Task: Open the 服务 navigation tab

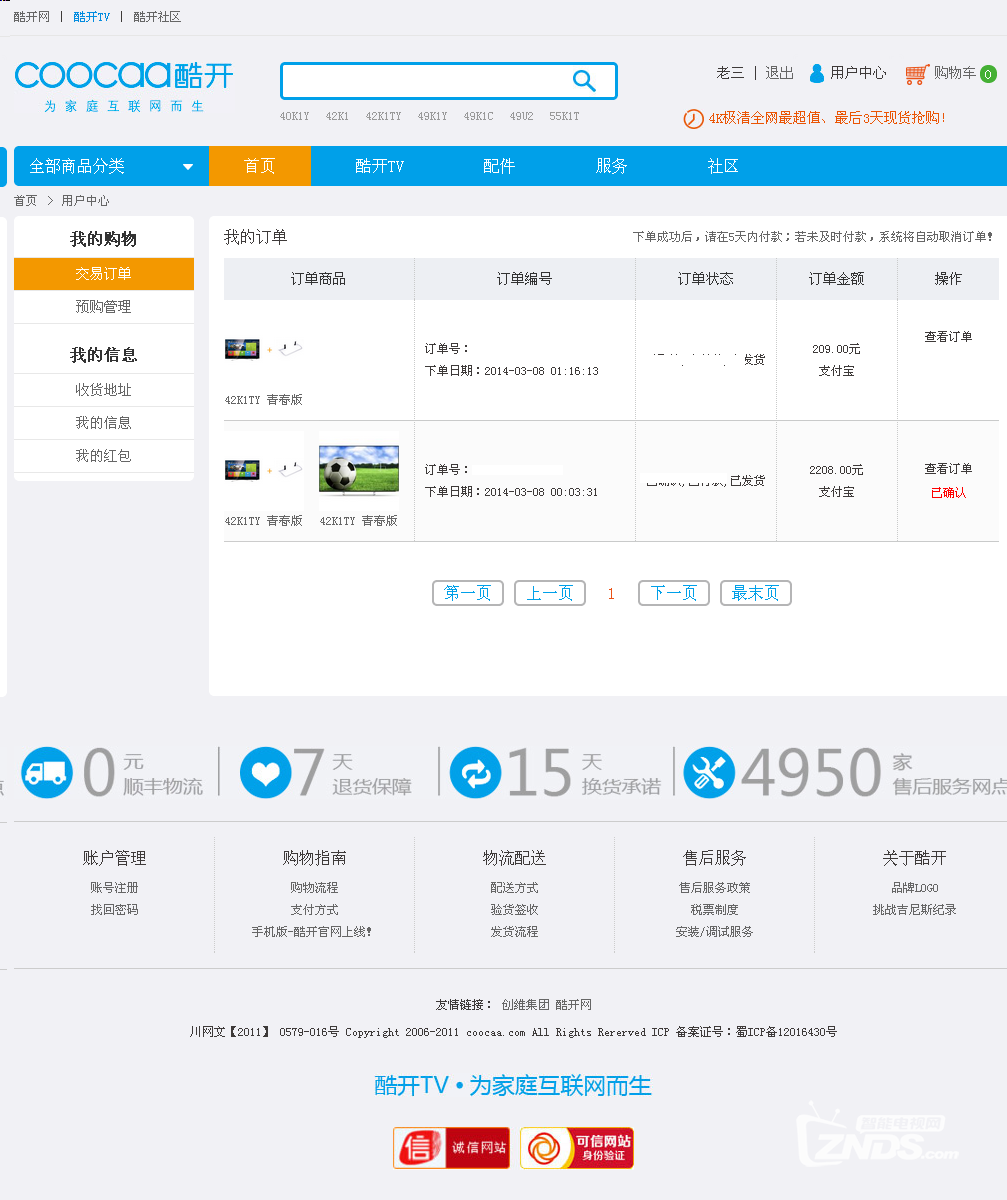Action: [611, 166]
